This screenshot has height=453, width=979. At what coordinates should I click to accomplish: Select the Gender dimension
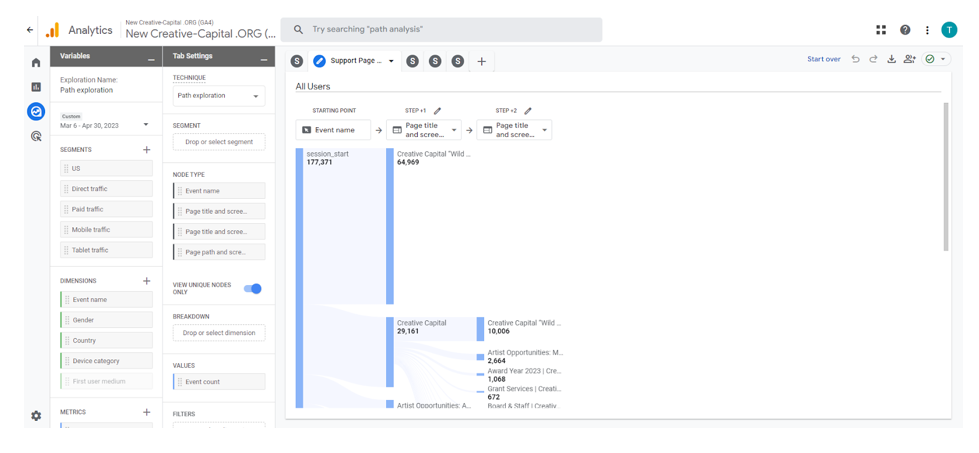click(106, 320)
